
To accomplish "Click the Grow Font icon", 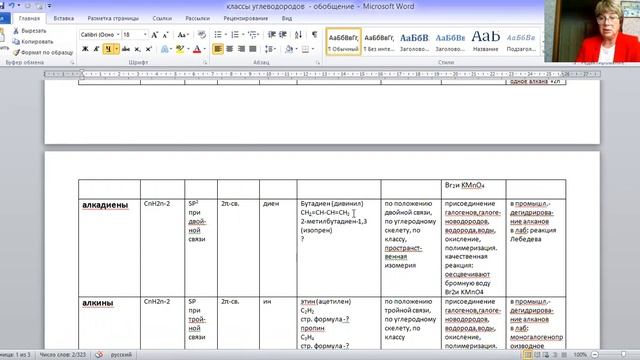I will pyautogui.click(x=154, y=35).
